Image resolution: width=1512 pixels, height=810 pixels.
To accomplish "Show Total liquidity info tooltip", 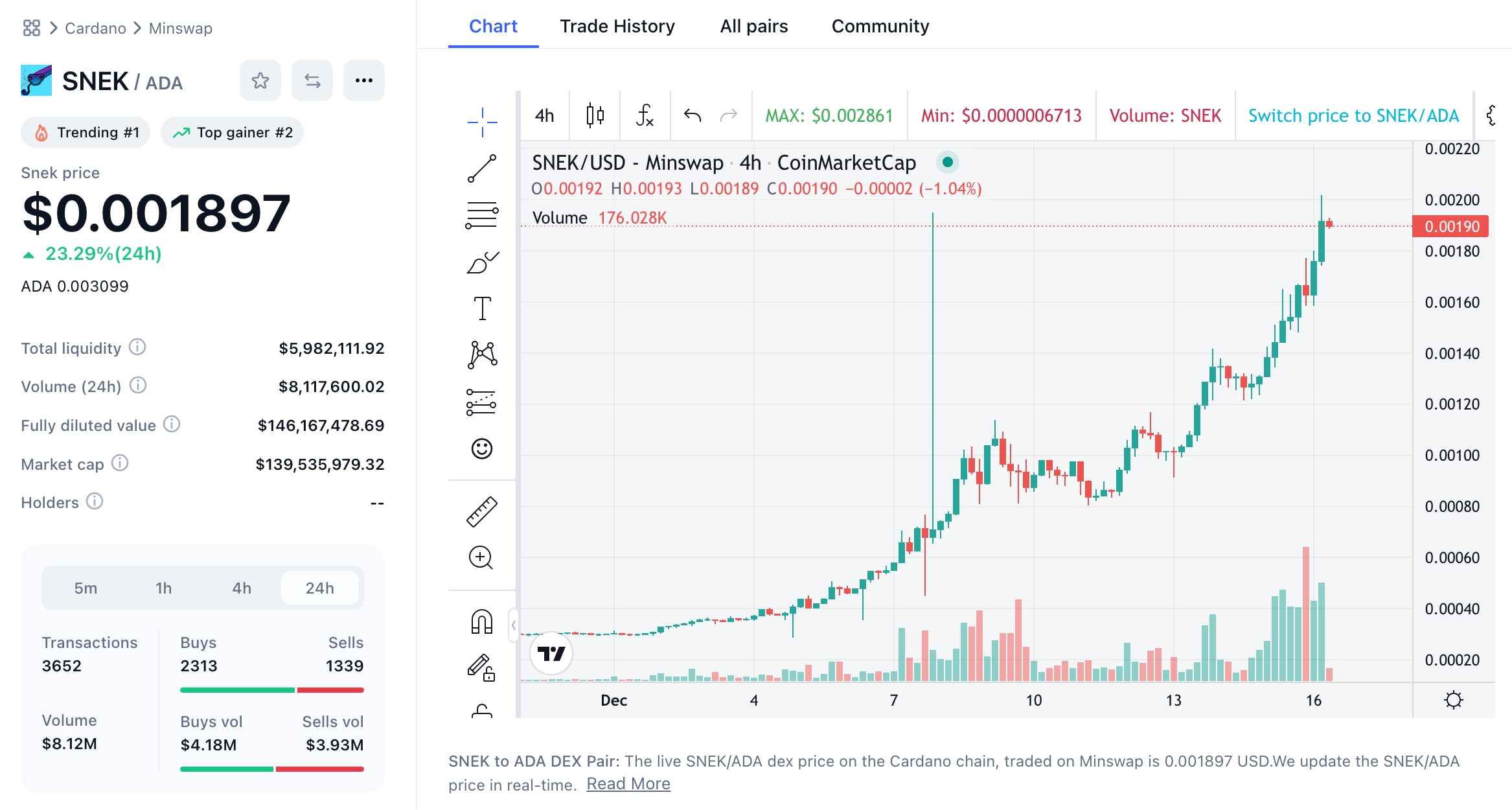I will point(137,347).
